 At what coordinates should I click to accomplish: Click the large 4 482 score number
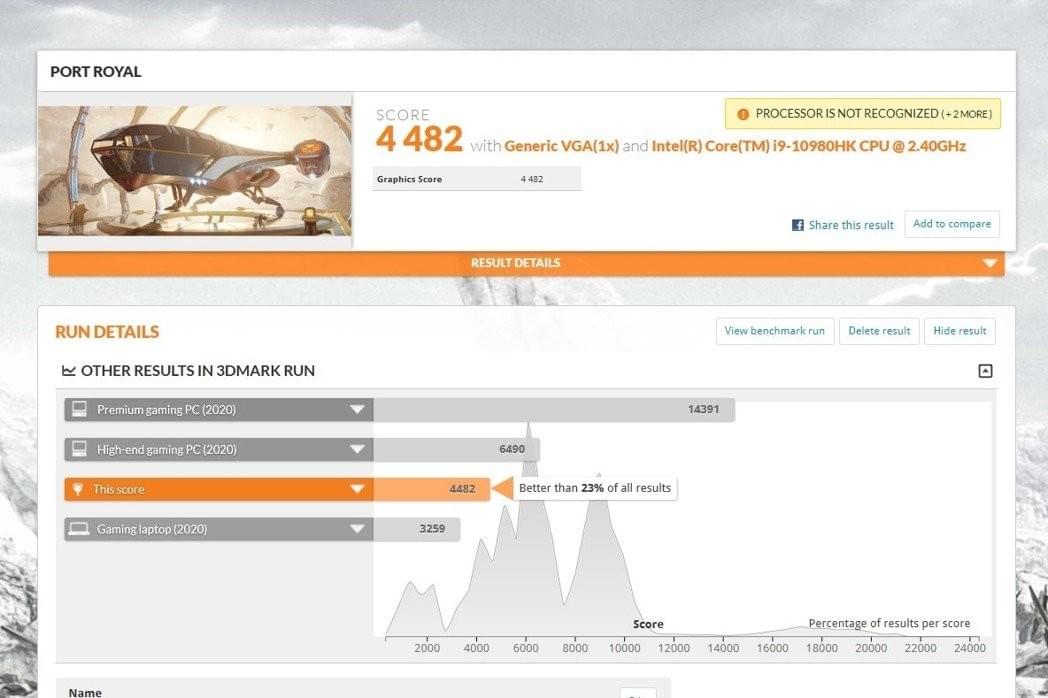pos(419,139)
